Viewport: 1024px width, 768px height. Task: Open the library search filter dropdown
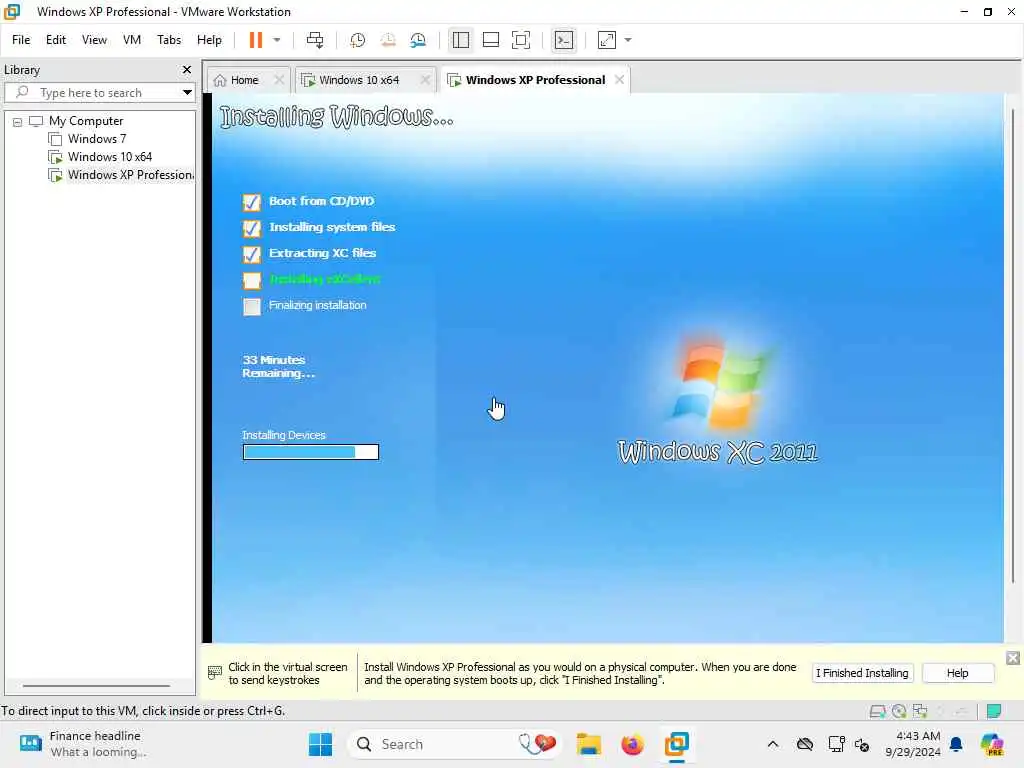(x=187, y=92)
